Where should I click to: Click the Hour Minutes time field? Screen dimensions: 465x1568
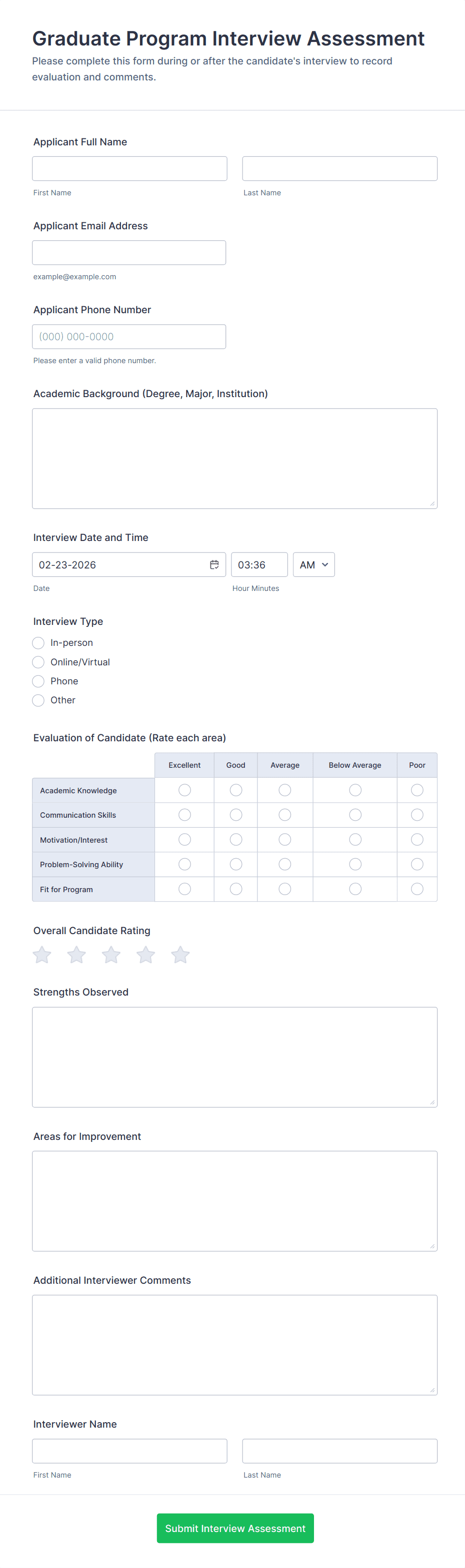pyautogui.click(x=258, y=565)
